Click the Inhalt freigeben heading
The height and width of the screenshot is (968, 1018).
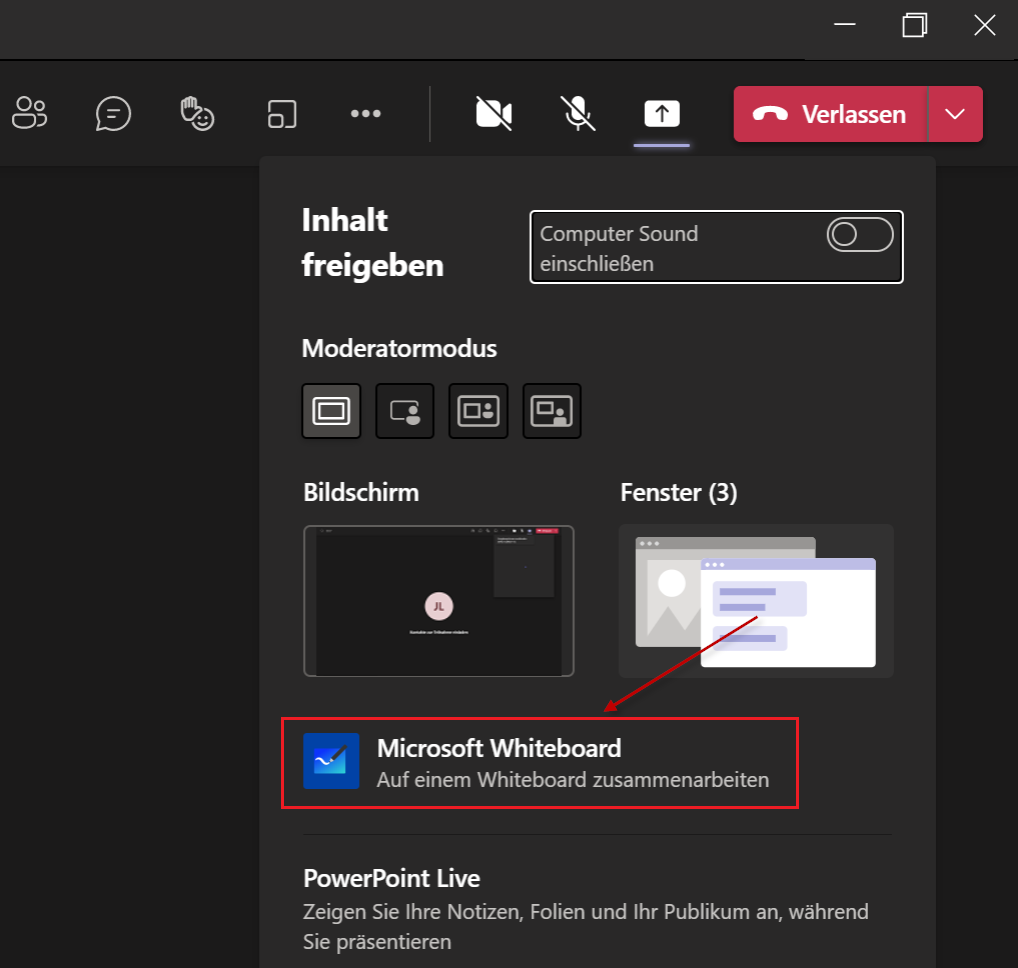click(373, 243)
